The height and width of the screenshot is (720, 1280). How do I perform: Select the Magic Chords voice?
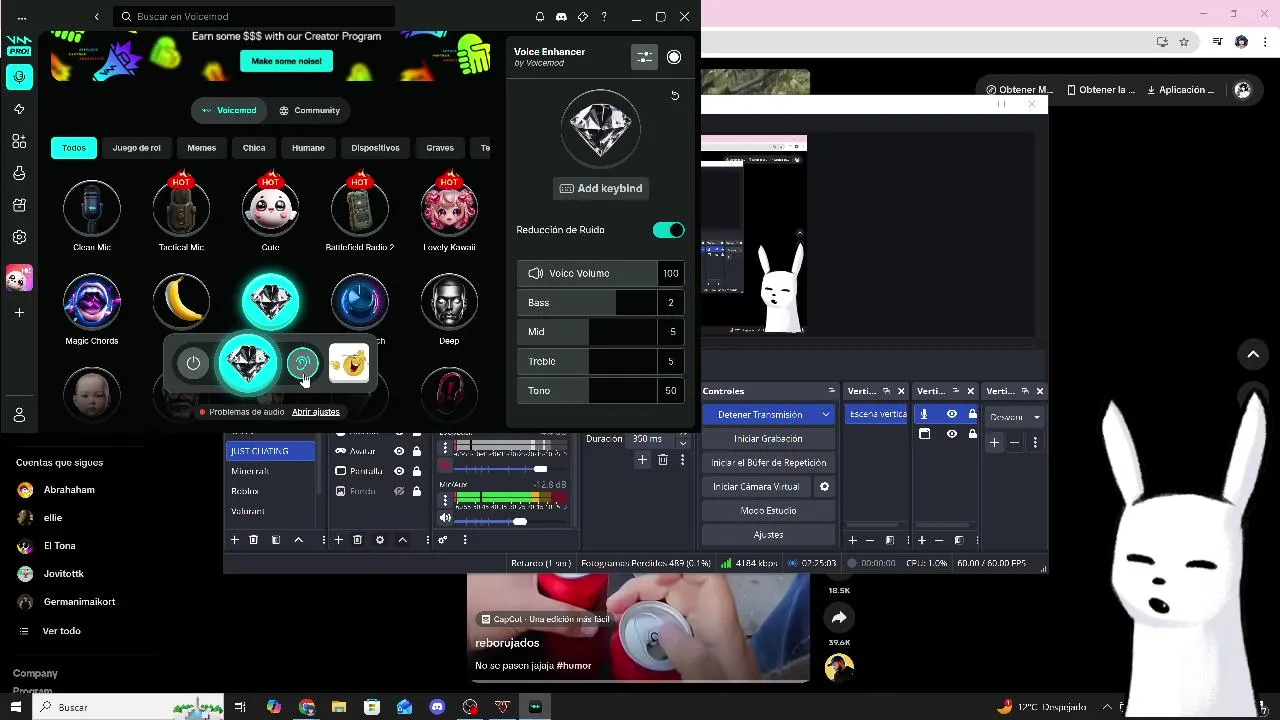[x=92, y=301]
